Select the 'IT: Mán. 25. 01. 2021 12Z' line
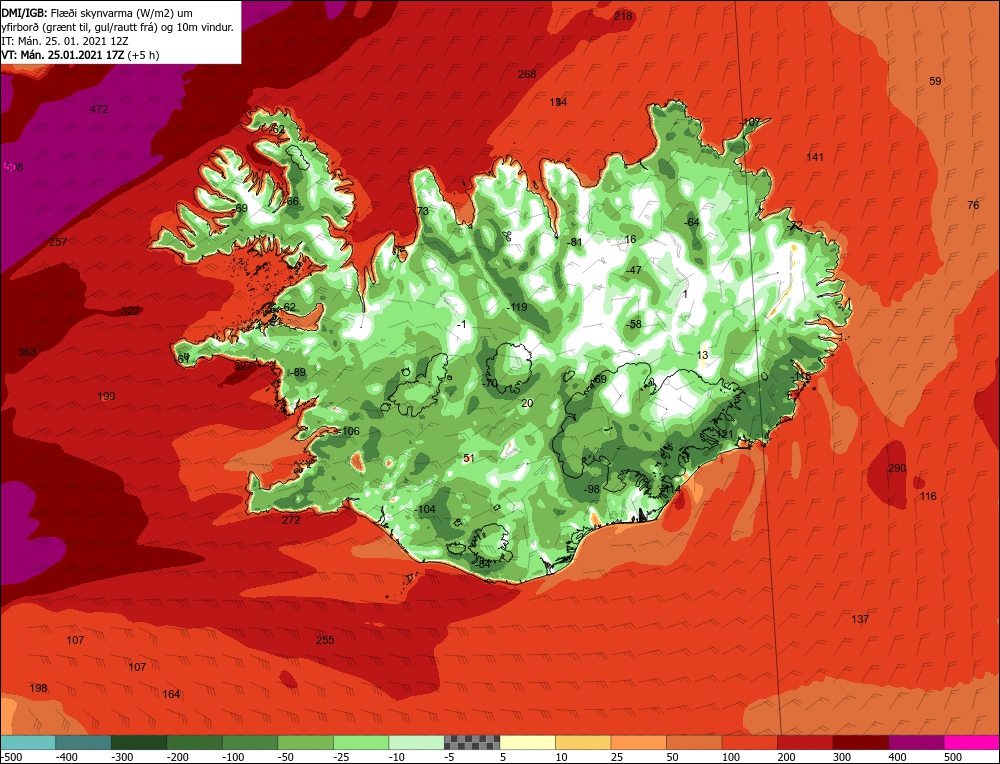The image size is (1000, 764). click(x=65, y=41)
